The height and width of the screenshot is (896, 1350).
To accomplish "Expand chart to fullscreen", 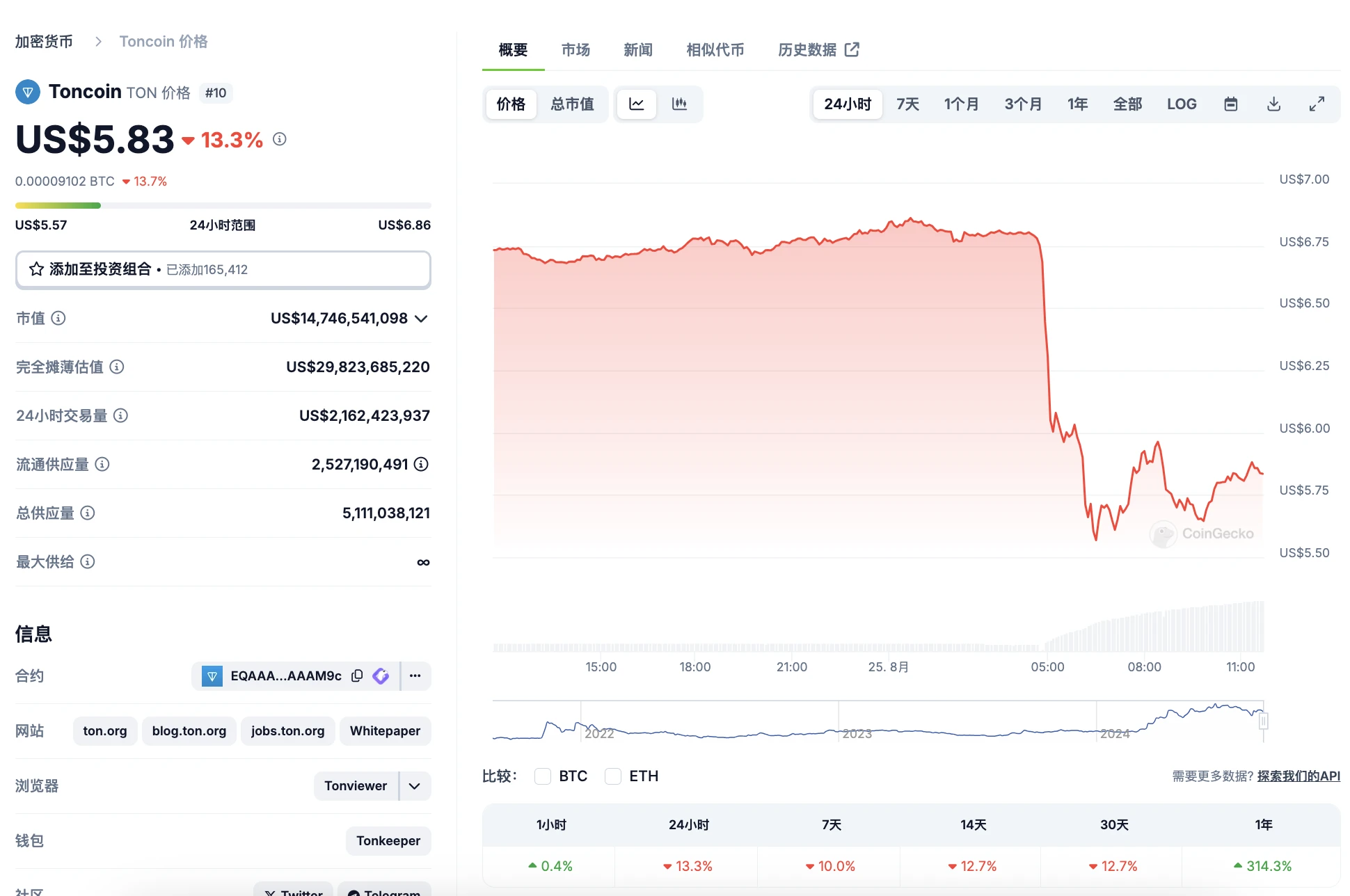I will (x=1317, y=104).
